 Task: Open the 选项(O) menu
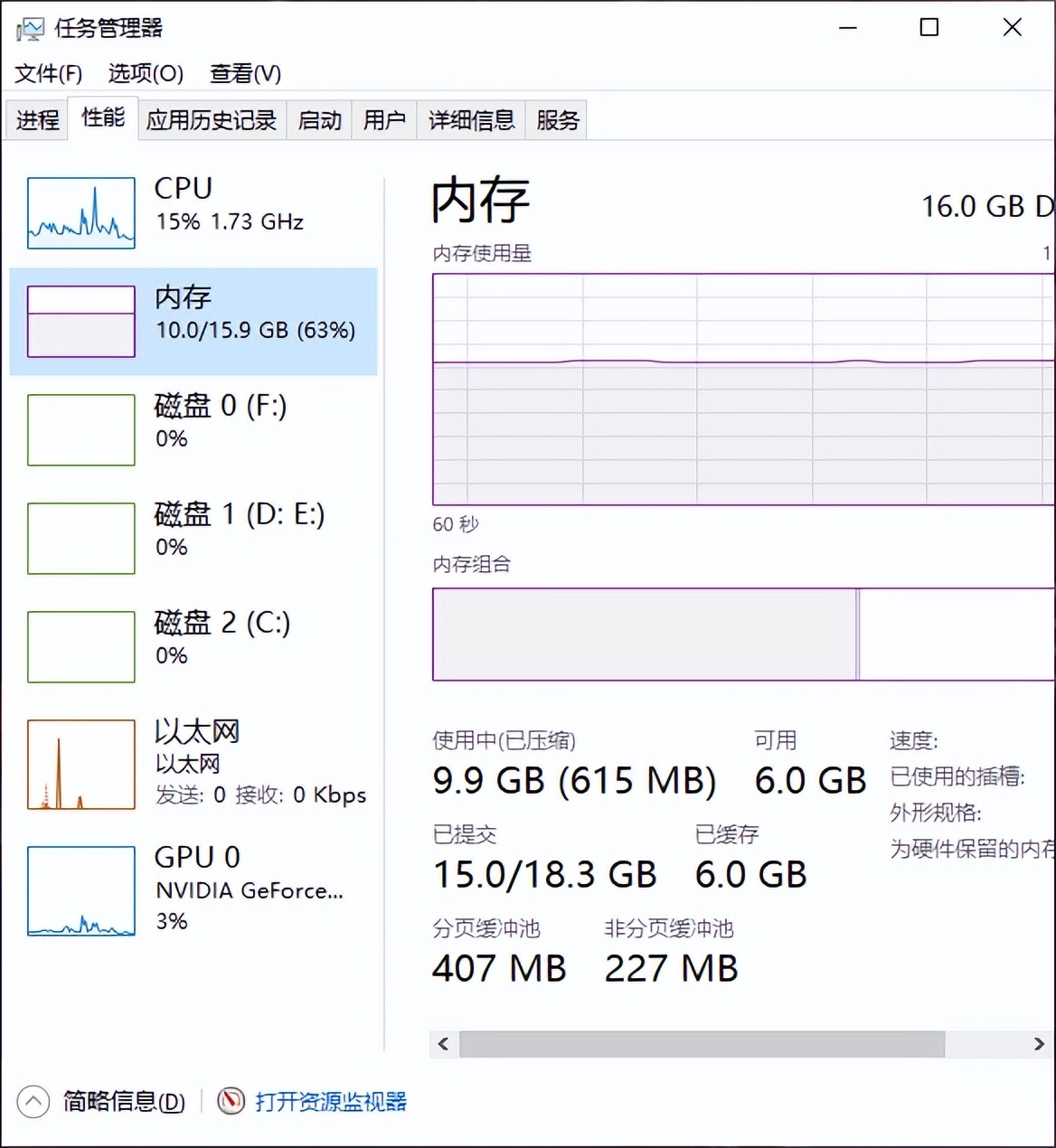point(146,73)
